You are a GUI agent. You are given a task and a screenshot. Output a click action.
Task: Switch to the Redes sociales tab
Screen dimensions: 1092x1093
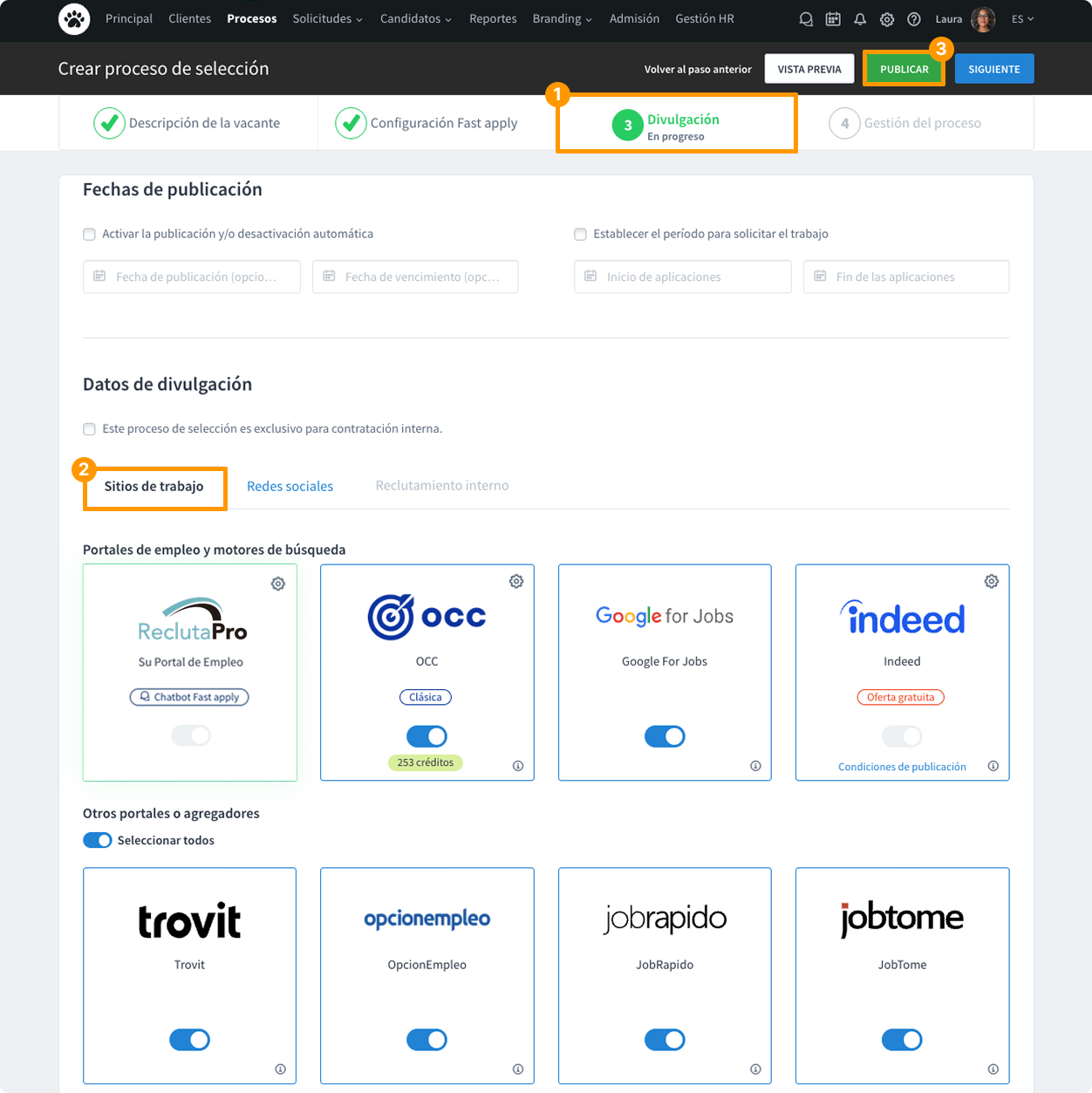click(290, 487)
